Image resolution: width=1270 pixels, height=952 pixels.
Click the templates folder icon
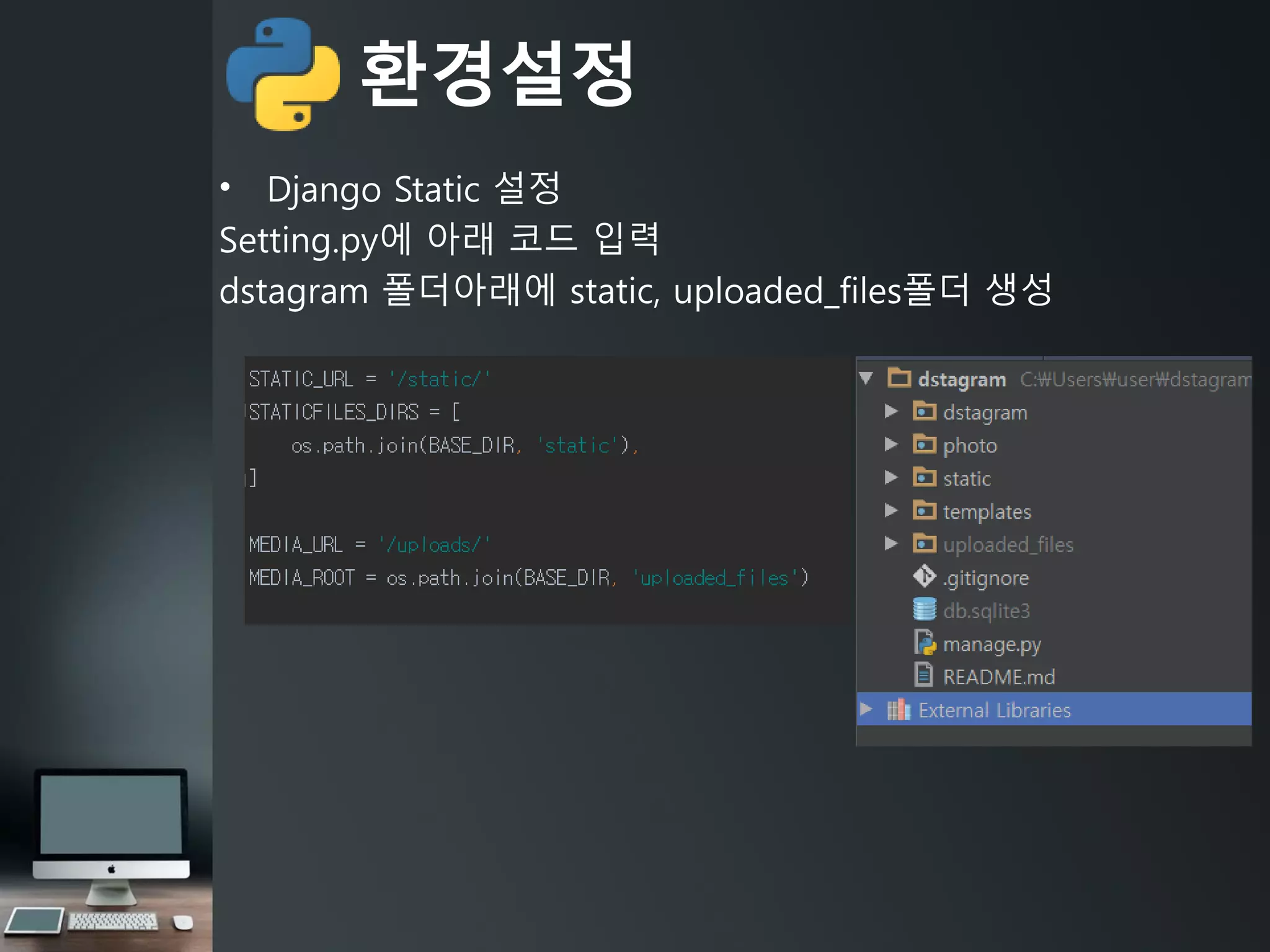pyautogui.click(x=925, y=509)
